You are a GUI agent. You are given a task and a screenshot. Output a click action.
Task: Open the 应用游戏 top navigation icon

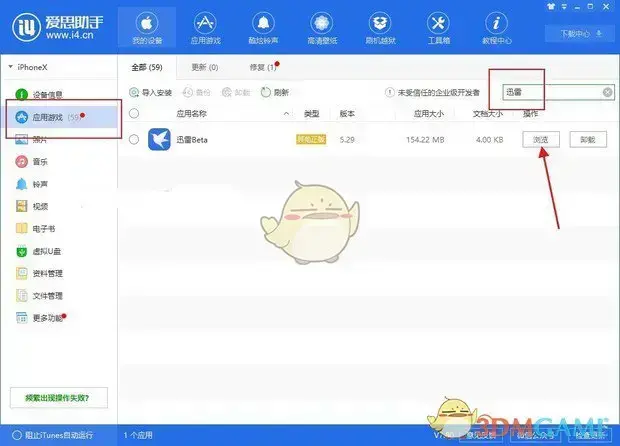point(205,28)
